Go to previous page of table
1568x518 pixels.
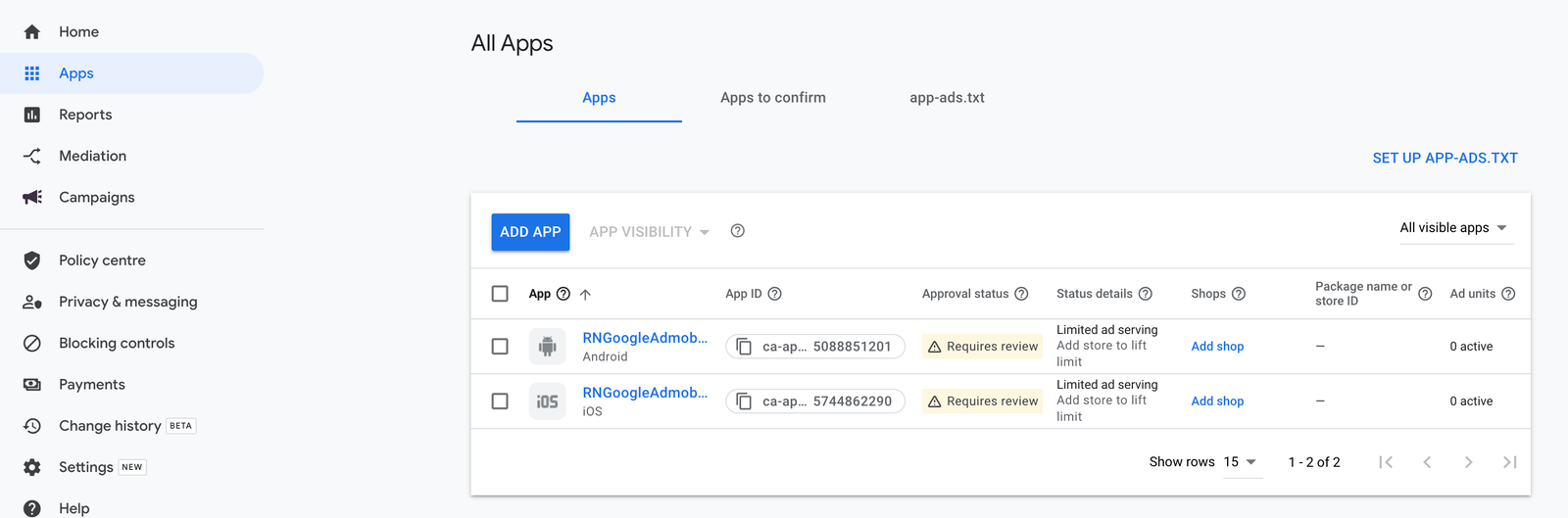tap(1427, 462)
